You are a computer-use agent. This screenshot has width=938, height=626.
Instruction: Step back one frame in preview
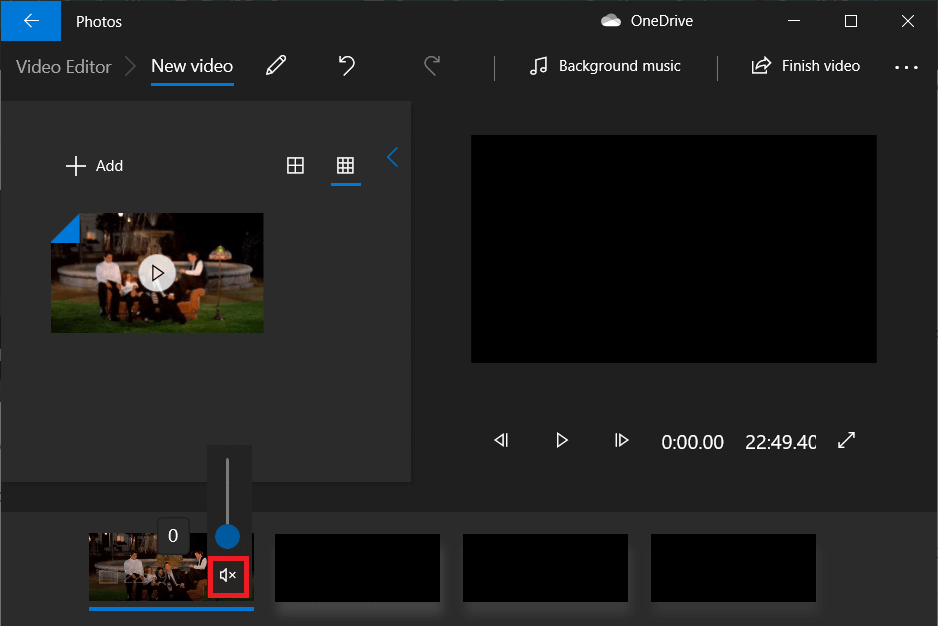502,441
